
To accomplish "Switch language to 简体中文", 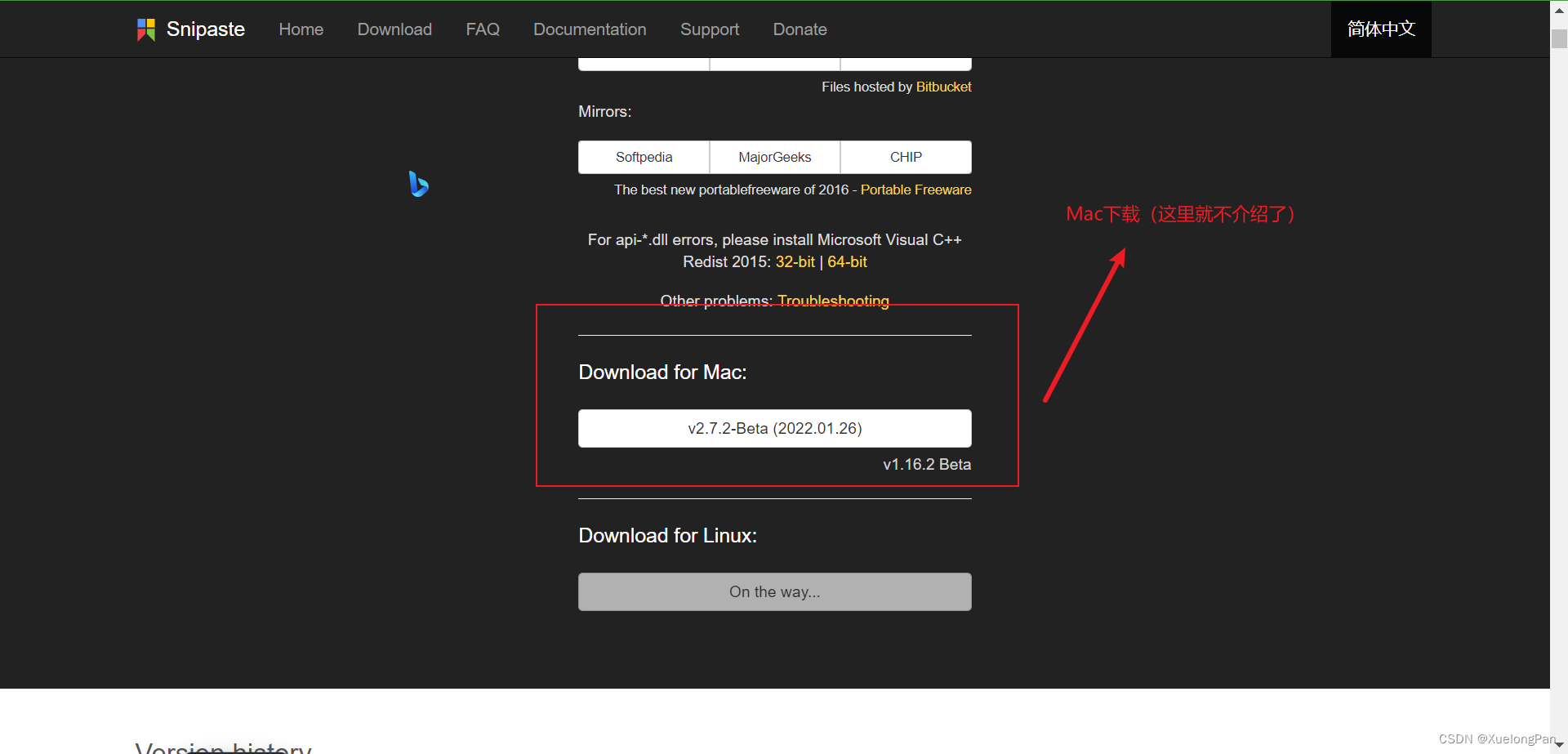I will point(1381,29).
